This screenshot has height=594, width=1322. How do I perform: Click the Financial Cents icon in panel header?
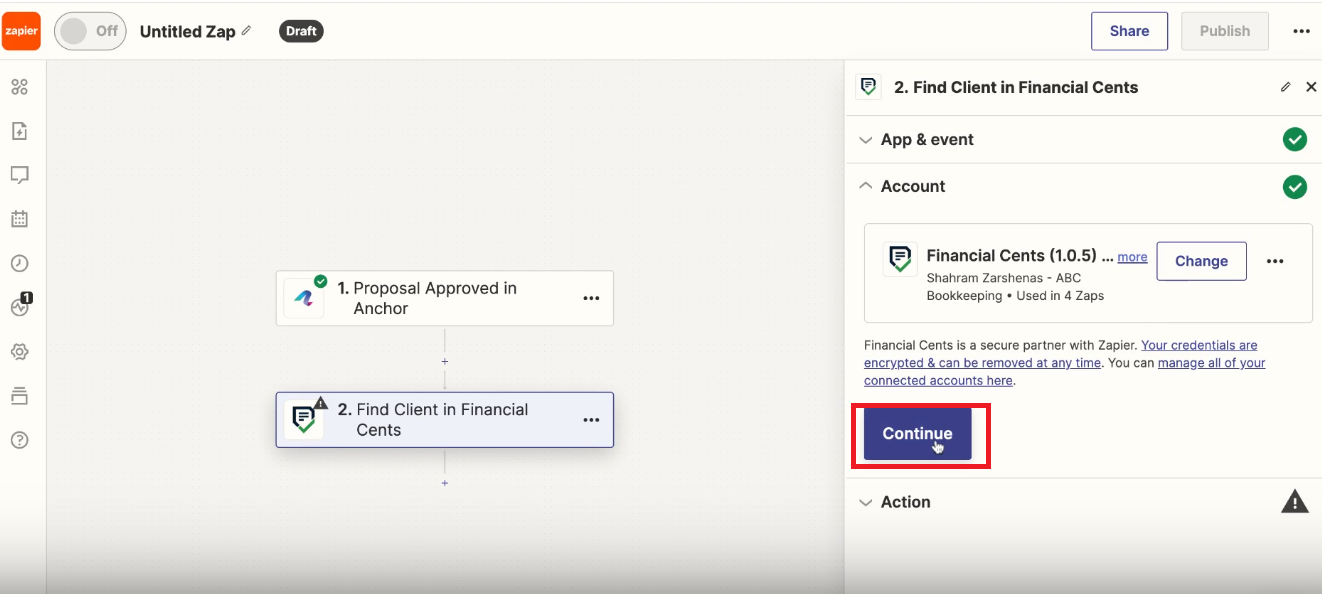pos(869,87)
